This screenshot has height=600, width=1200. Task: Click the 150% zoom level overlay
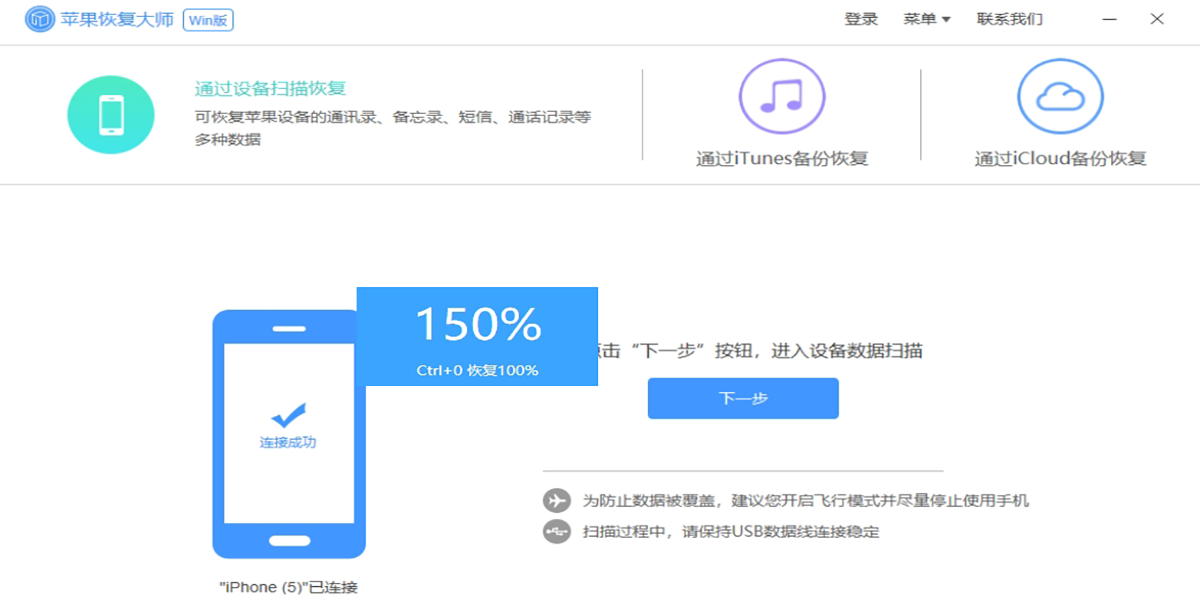coord(477,324)
